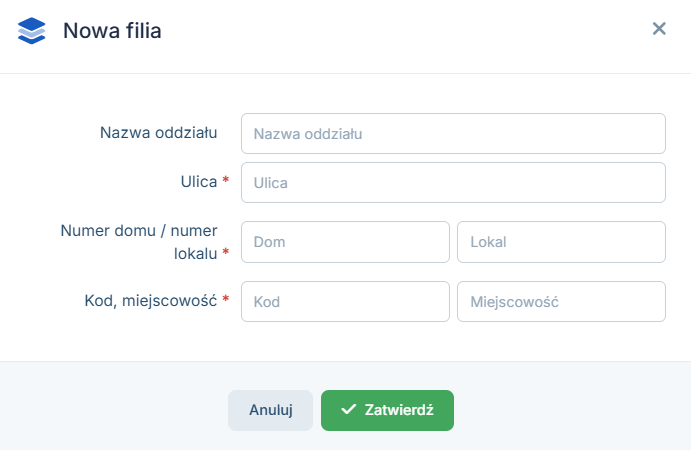Click the word Zatwierdź on green button
The width and height of the screenshot is (691, 450).
tap(399, 410)
